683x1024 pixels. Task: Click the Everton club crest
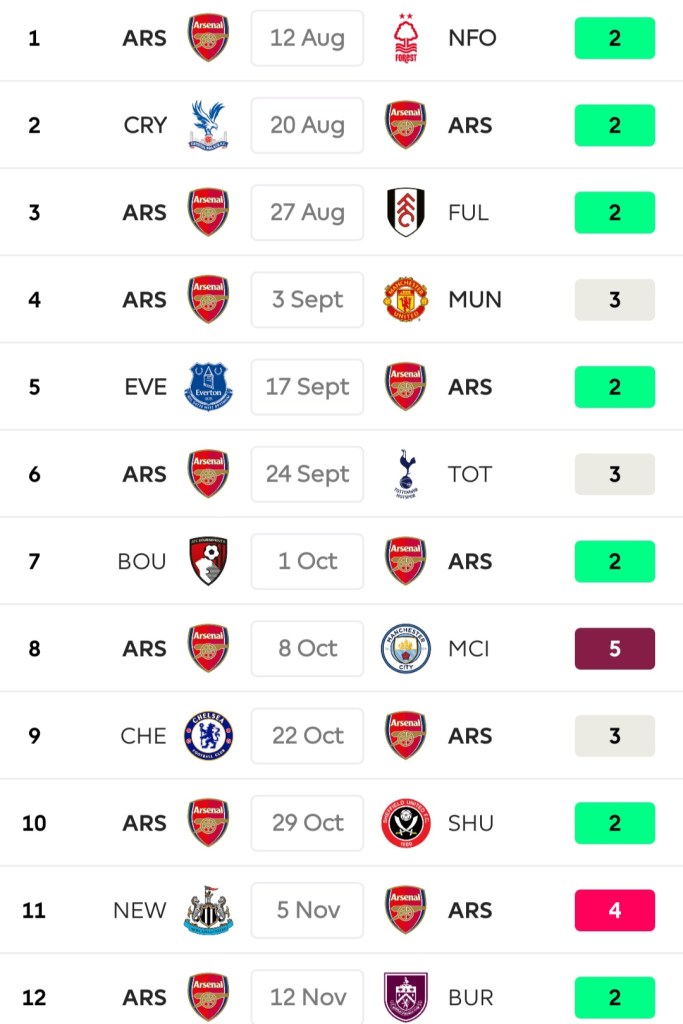[208, 386]
